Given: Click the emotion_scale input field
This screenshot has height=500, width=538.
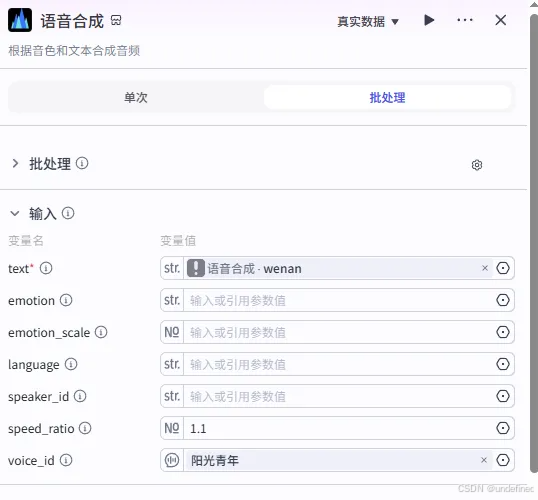Looking at the screenshot, I should coord(338,332).
